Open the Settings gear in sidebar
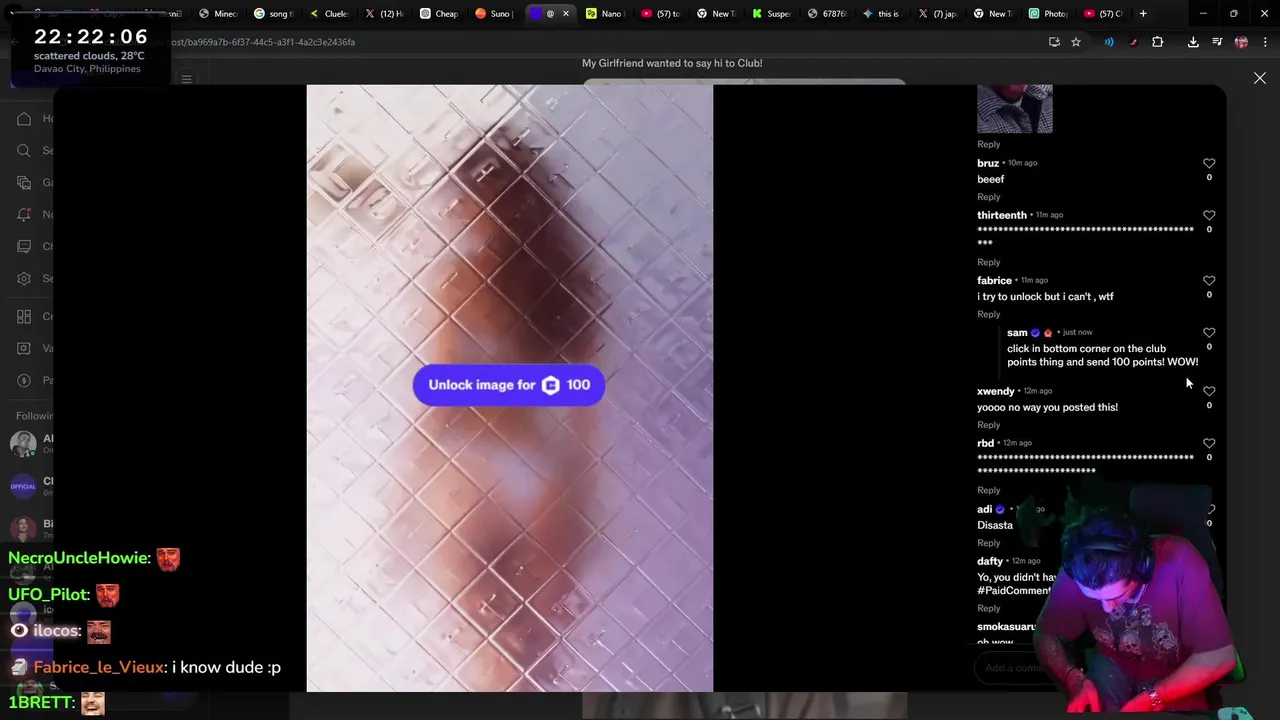 (24, 279)
